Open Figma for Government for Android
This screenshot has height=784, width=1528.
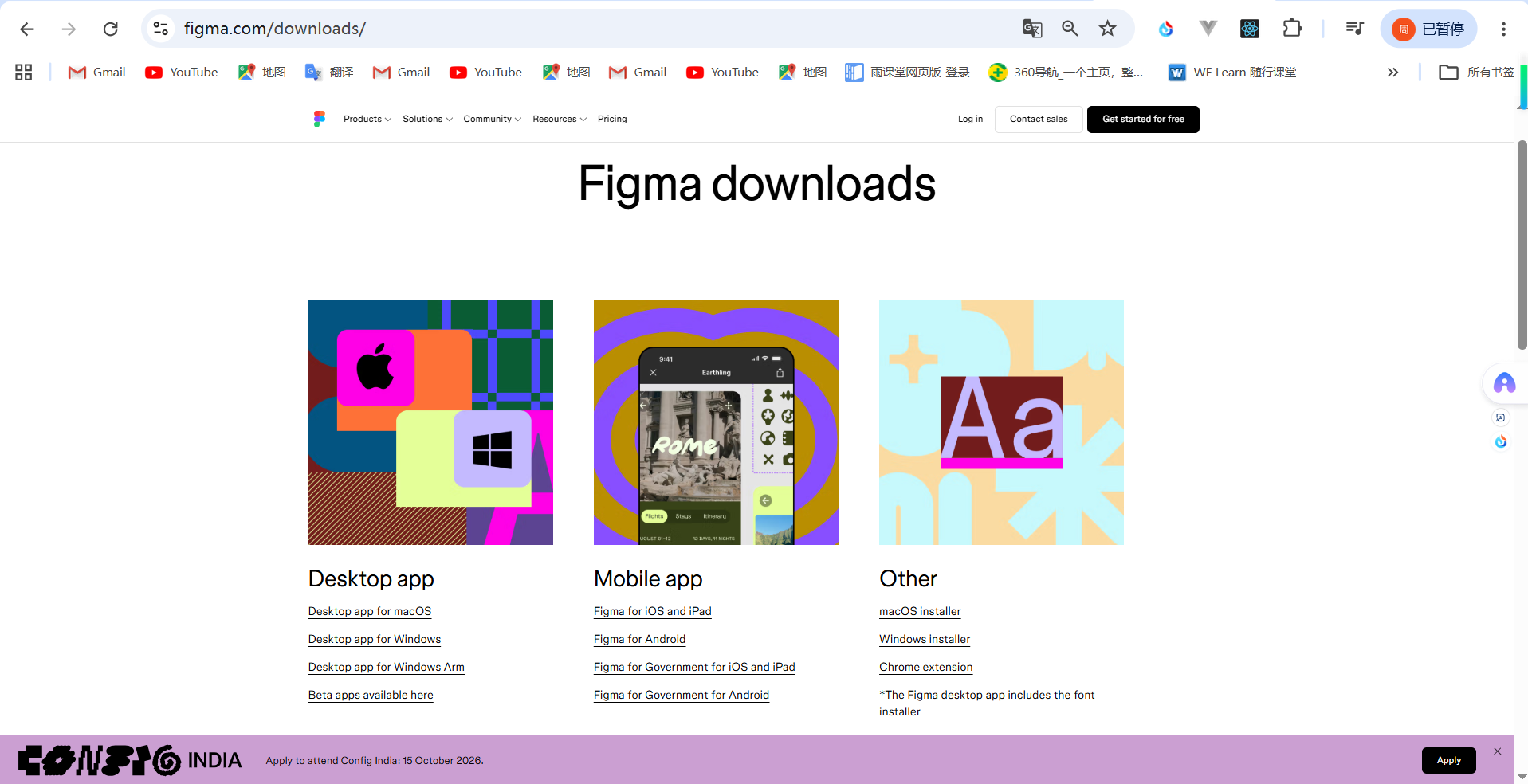click(x=682, y=695)
